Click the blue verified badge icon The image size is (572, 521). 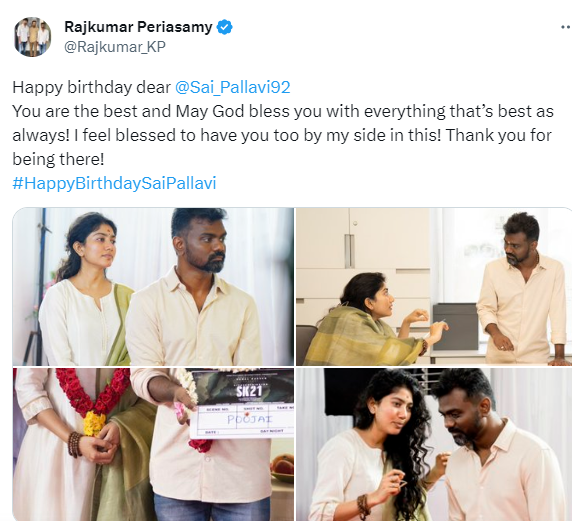tap(225, 27)
